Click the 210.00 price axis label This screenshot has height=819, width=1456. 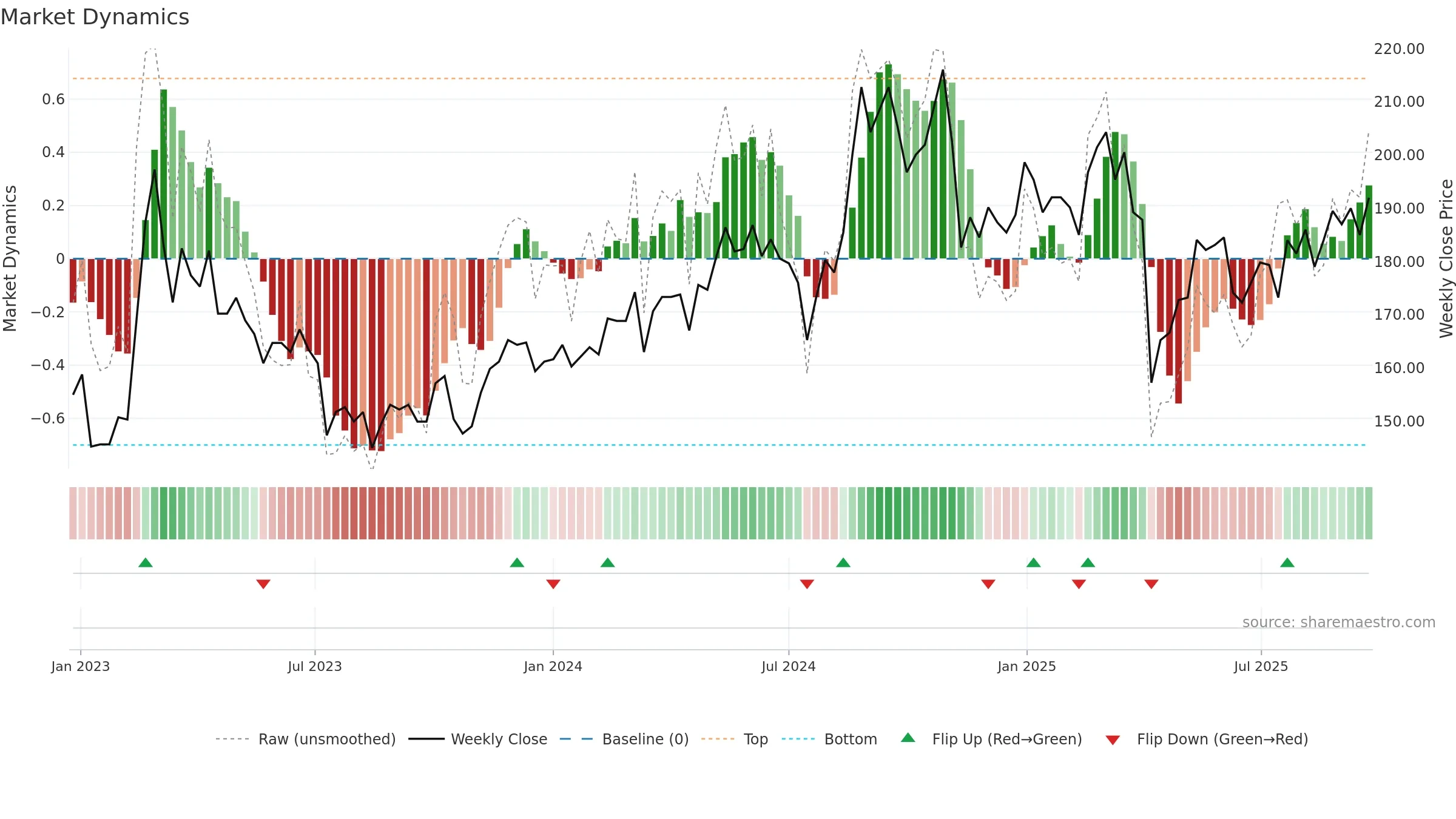(x=1400, y=101)
